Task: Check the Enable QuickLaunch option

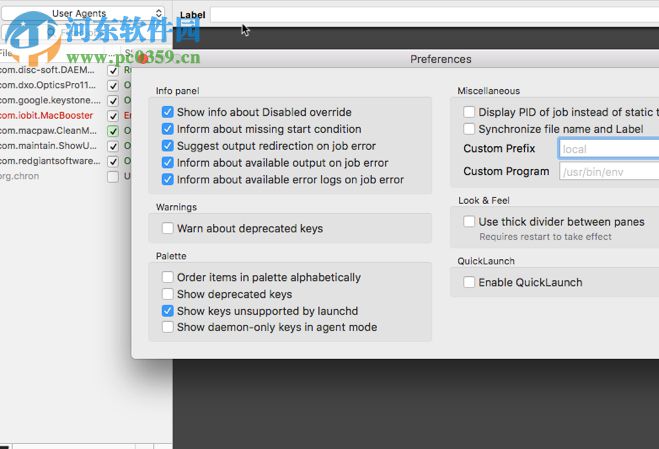Action: point(469,282)
